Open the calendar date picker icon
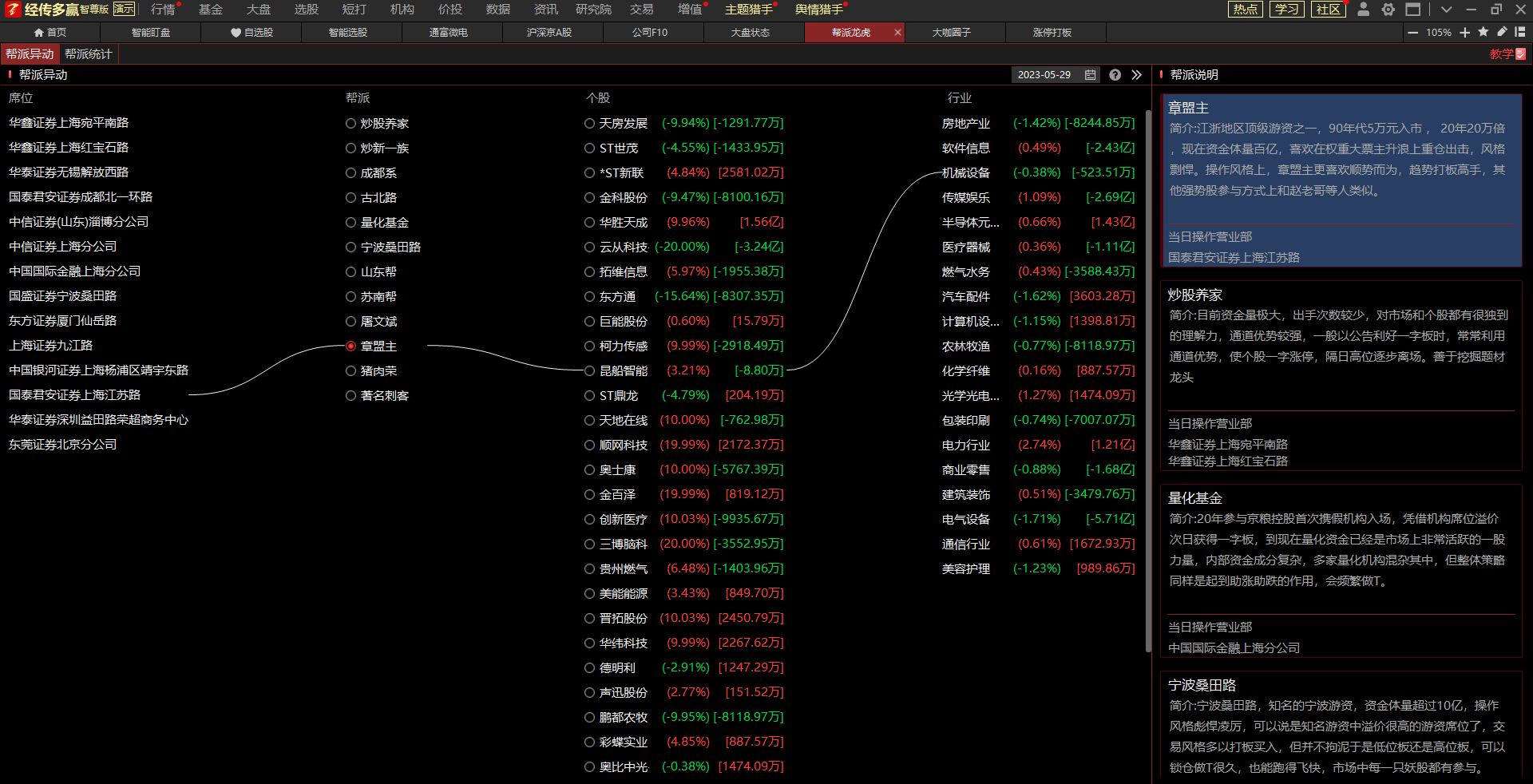This screenshot has height=784, width=1533. [1091, 75]
